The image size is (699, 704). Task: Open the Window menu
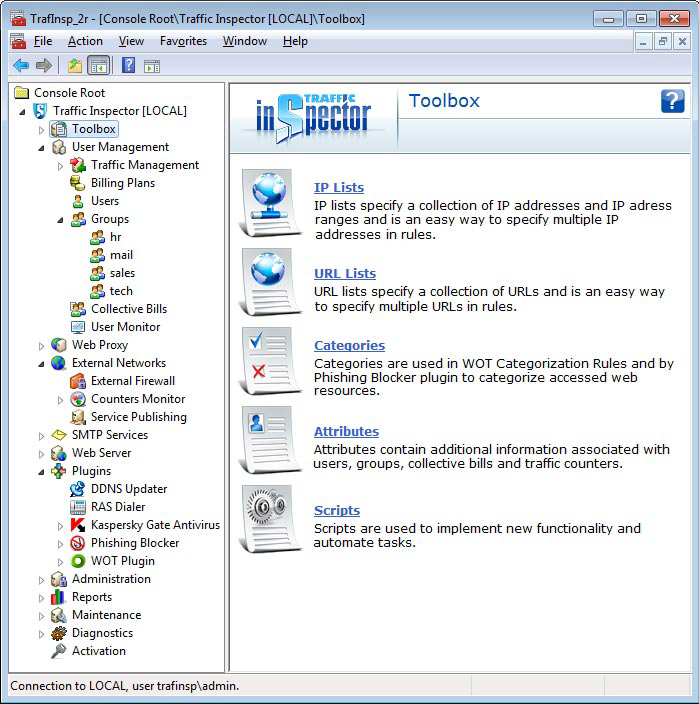(245, 41)
